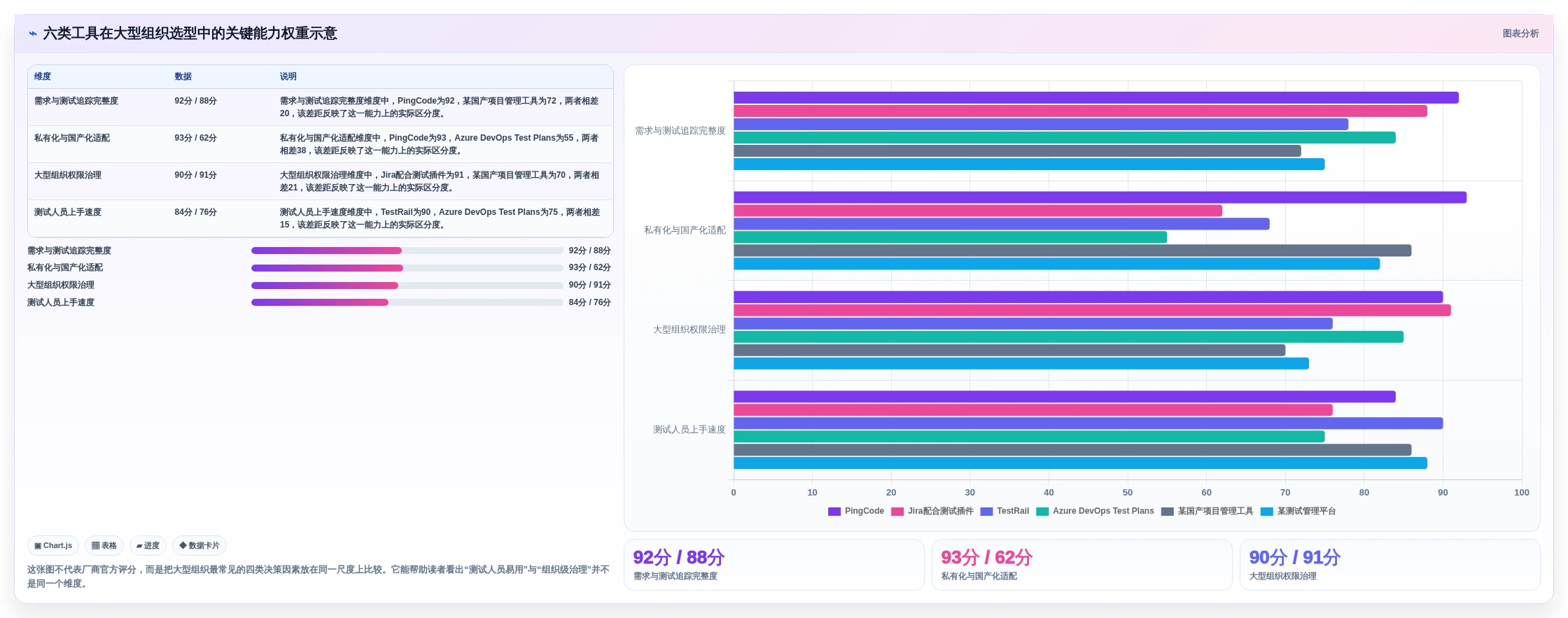The width and height of the screenshot is (1568, 618).
Task: Toggle the 某国产项目管理工具 legend swatch
Action: (1167, 512)
